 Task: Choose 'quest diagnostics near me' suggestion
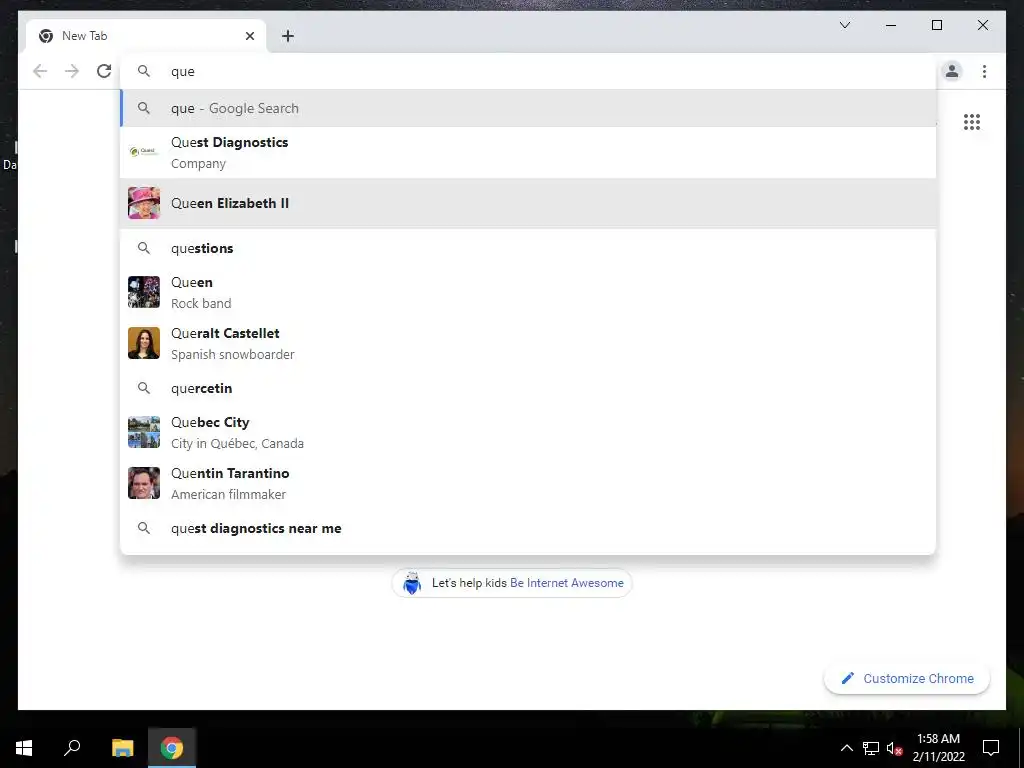pyautogui.click(x=528, y=528)
